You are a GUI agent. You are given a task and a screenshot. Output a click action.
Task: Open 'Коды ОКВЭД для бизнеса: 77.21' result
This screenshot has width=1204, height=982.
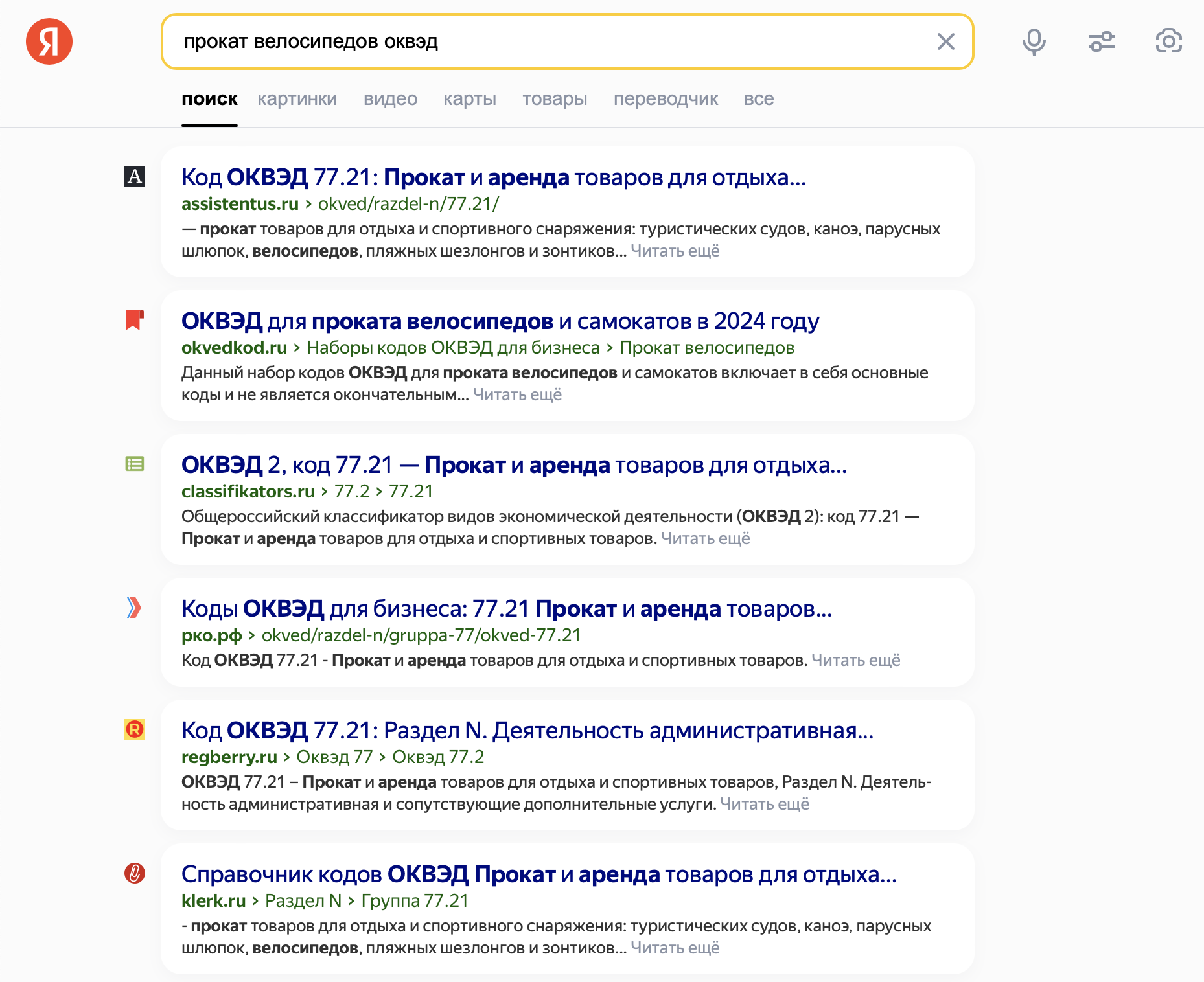[x=507, y=608]
